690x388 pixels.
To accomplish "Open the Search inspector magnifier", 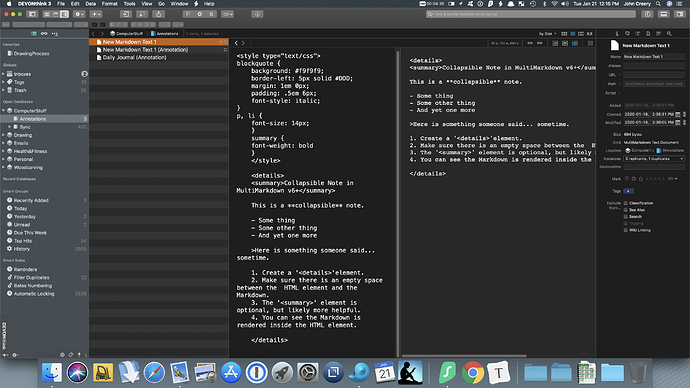I will [x=669, y=33].
